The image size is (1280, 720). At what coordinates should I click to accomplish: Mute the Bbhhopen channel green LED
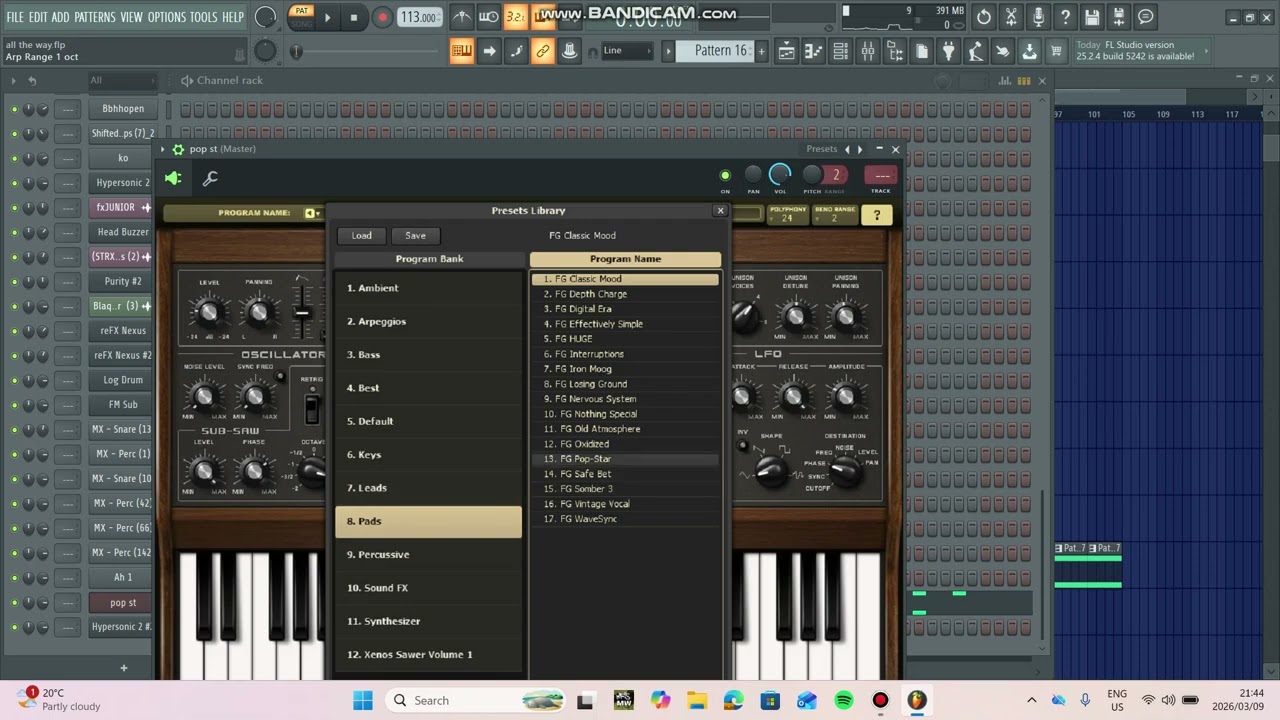click(14, 109)
